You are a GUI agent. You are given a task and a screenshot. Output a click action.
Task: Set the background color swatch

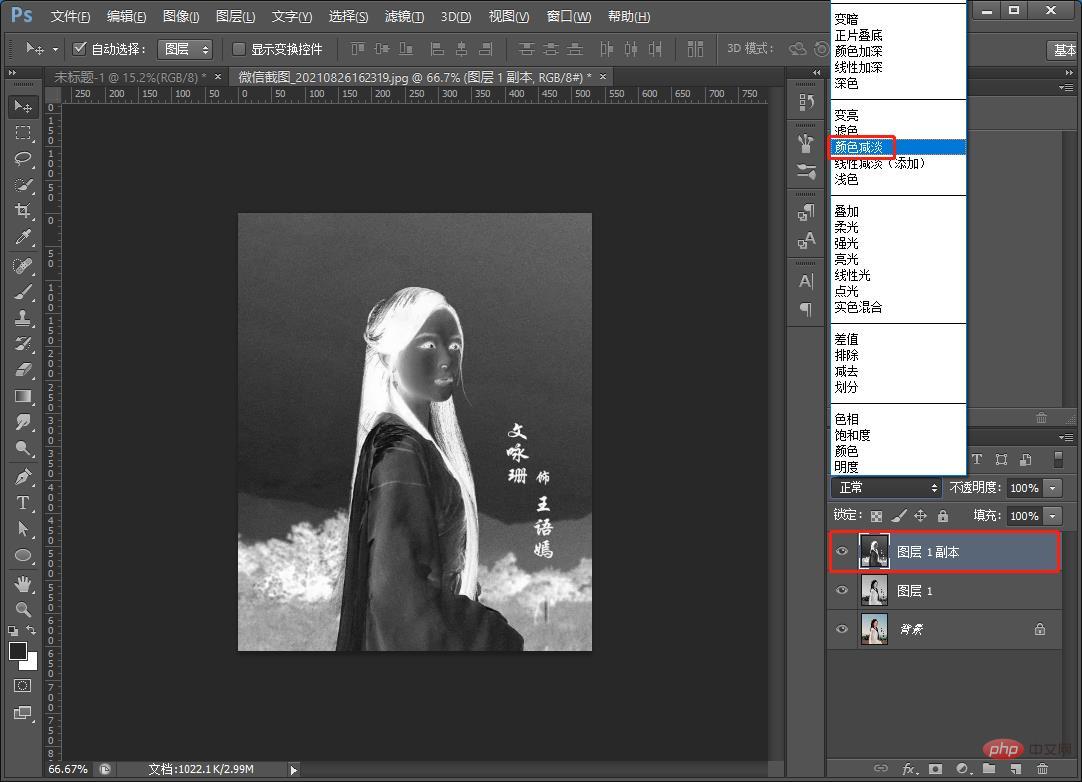31,664
